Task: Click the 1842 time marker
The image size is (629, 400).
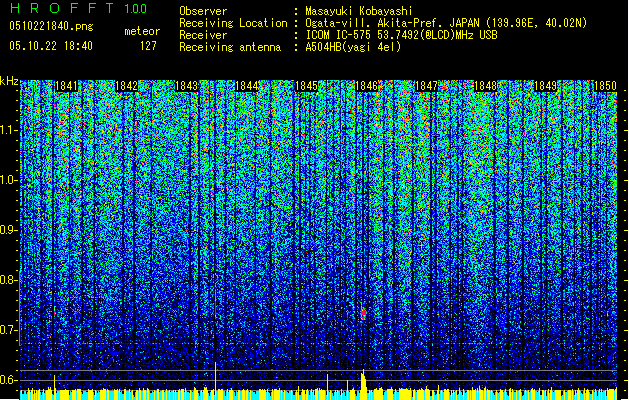Action: [x=126, y=86]
